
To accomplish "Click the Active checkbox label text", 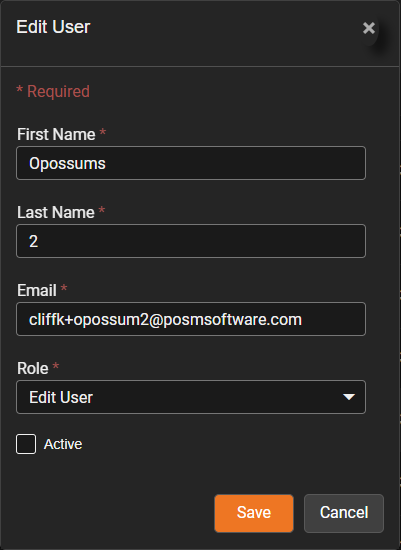I will (63, 444).
